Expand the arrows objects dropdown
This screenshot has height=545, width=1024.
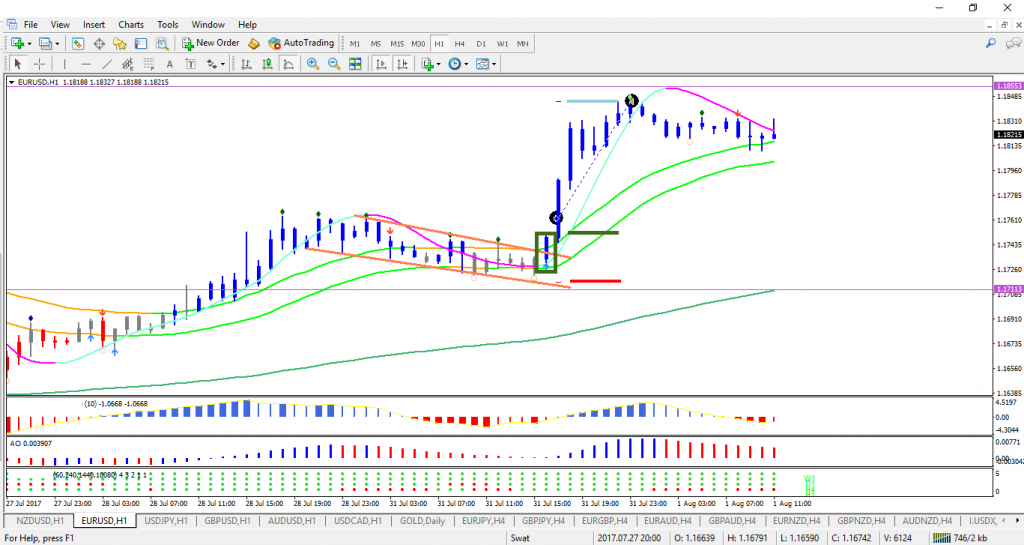coord(223,64)
